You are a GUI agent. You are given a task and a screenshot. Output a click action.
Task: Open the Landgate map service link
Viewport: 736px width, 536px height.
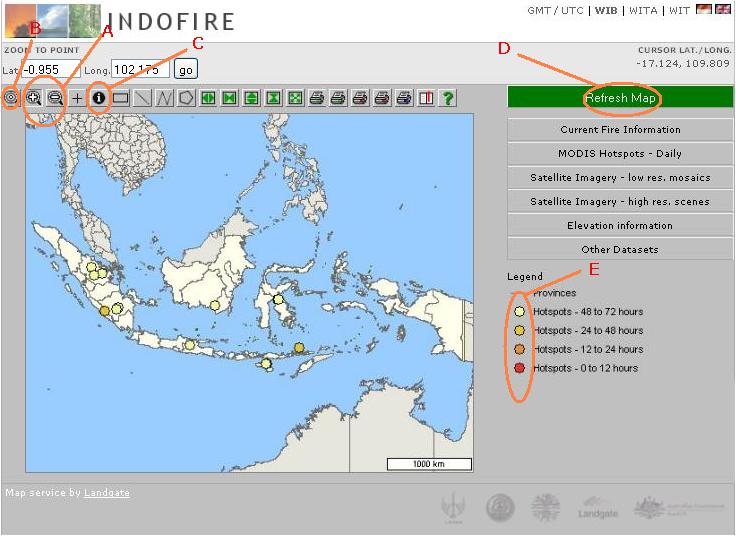pyautogui.click(x=106, y=493)
